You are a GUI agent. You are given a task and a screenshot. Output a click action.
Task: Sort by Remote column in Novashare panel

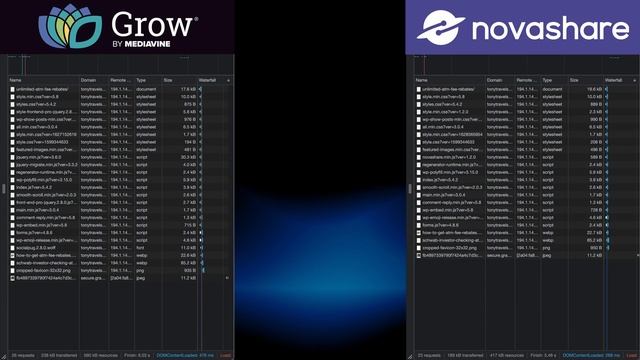[527, 80]
